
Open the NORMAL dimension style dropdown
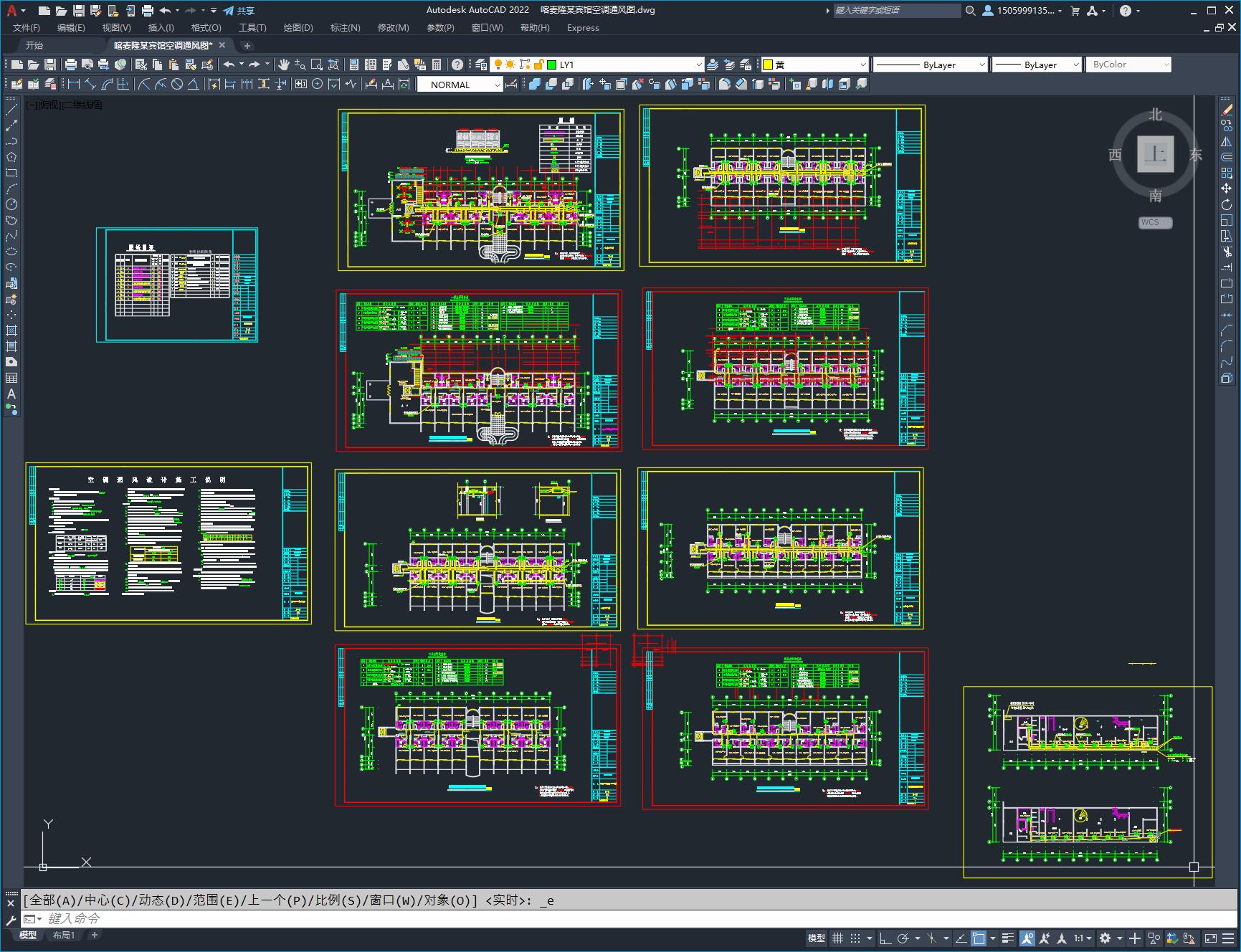(x=460, y=85)
